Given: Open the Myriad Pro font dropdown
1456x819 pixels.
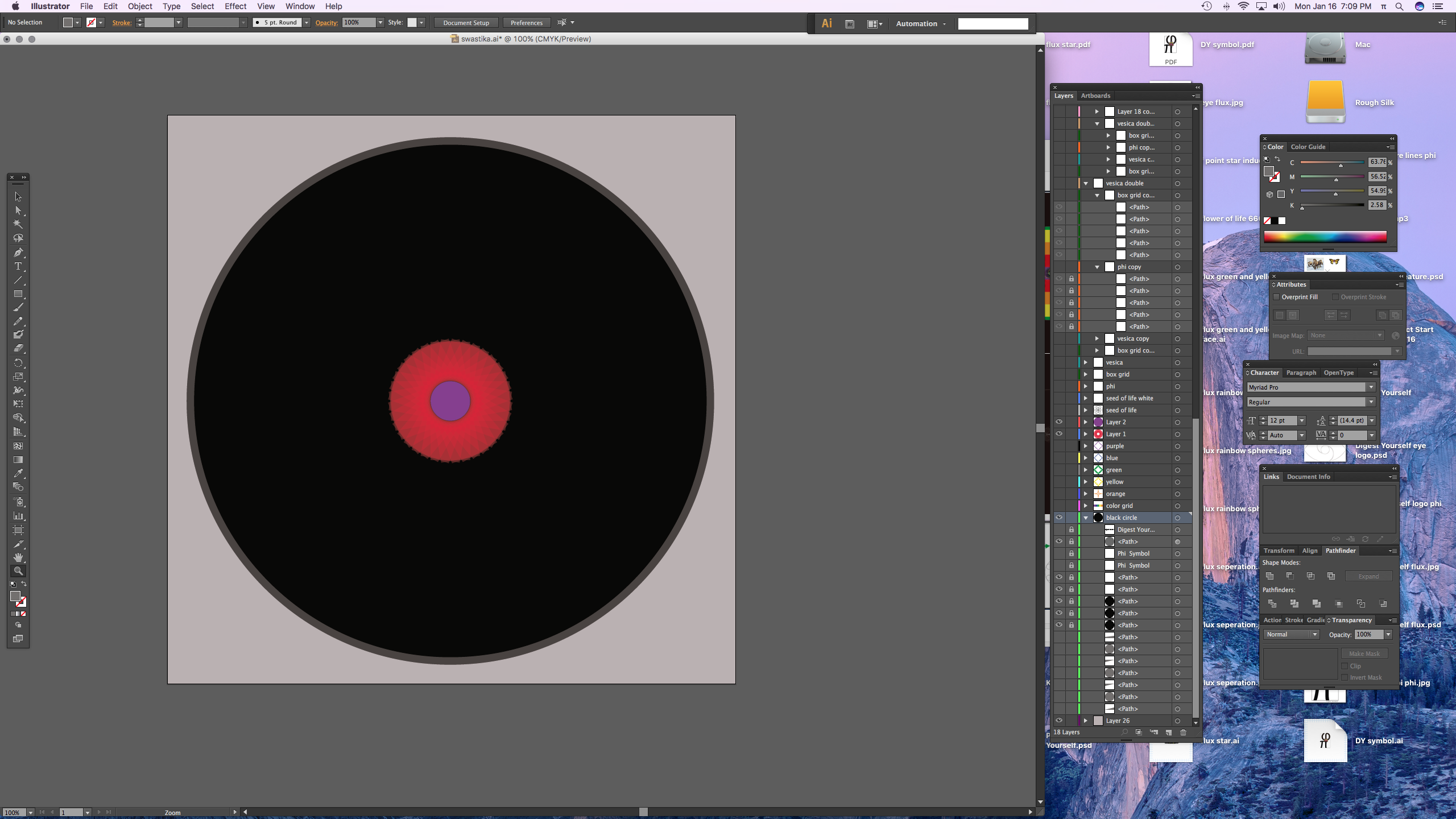Looking at the screenshot, I should pos(1371,387).
